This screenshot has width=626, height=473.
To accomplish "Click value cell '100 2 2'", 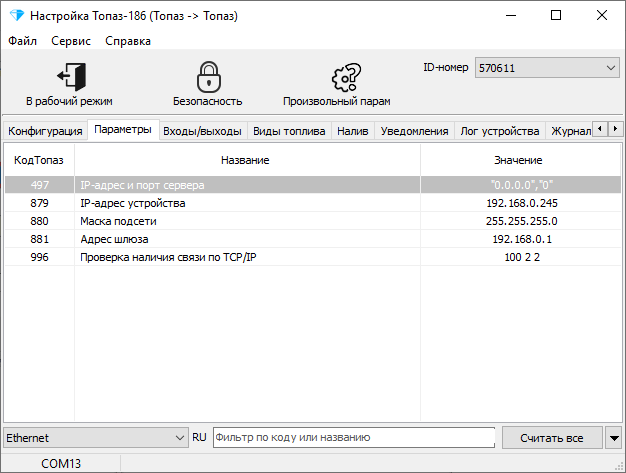I will pos(521,257).
